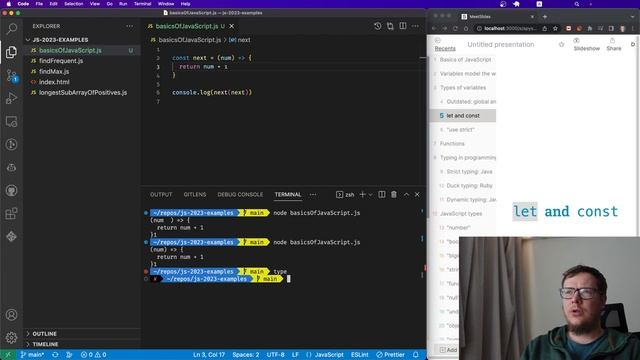Click Untitled presentation title field
Image resolution: width=640 pixels, height=360 pixels.
pos(501,44)
